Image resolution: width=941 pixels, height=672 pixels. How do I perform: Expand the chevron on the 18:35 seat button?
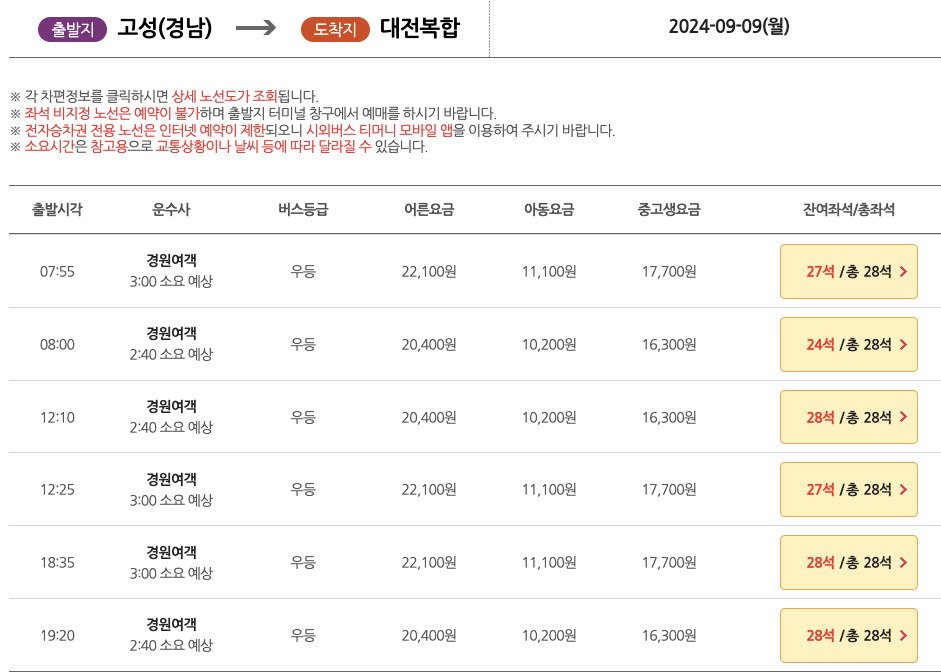(x=903, y=562)
